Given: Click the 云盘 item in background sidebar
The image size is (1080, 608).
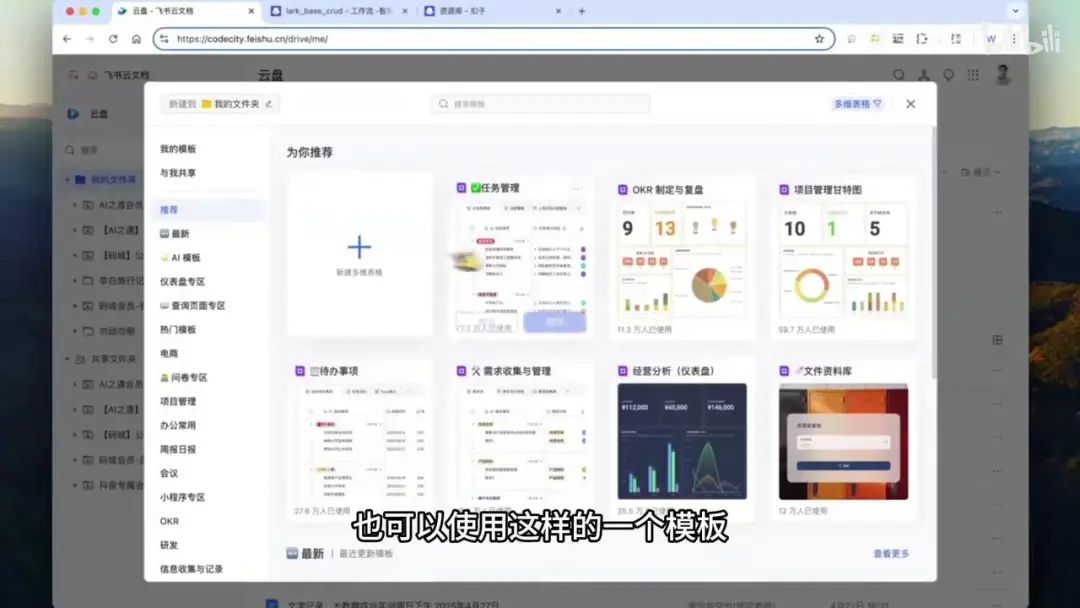Looking at the screenshot, I should [x=99, y=114].
